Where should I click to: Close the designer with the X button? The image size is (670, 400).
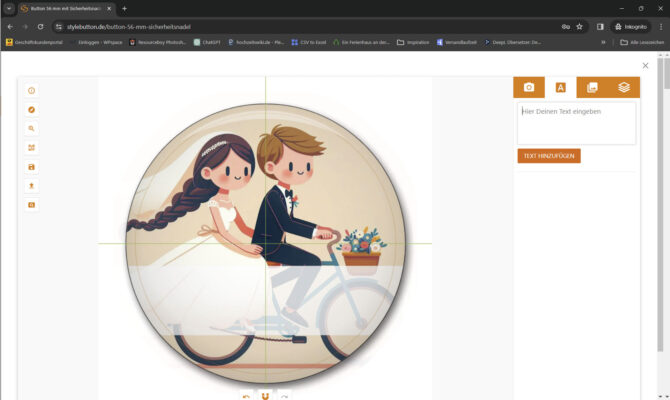(x=645, y=66)
